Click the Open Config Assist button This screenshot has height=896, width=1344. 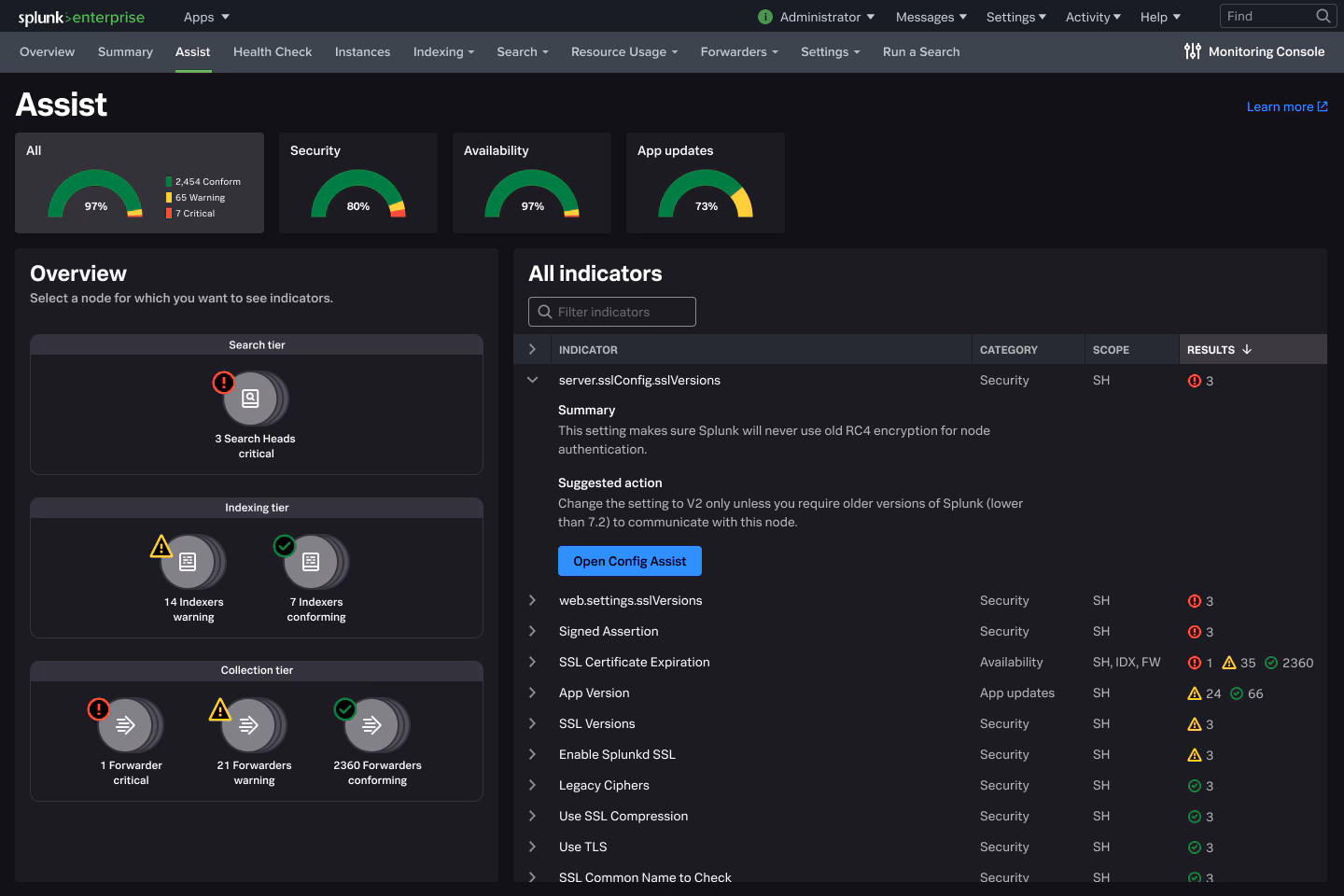click(x=629, y=561)
